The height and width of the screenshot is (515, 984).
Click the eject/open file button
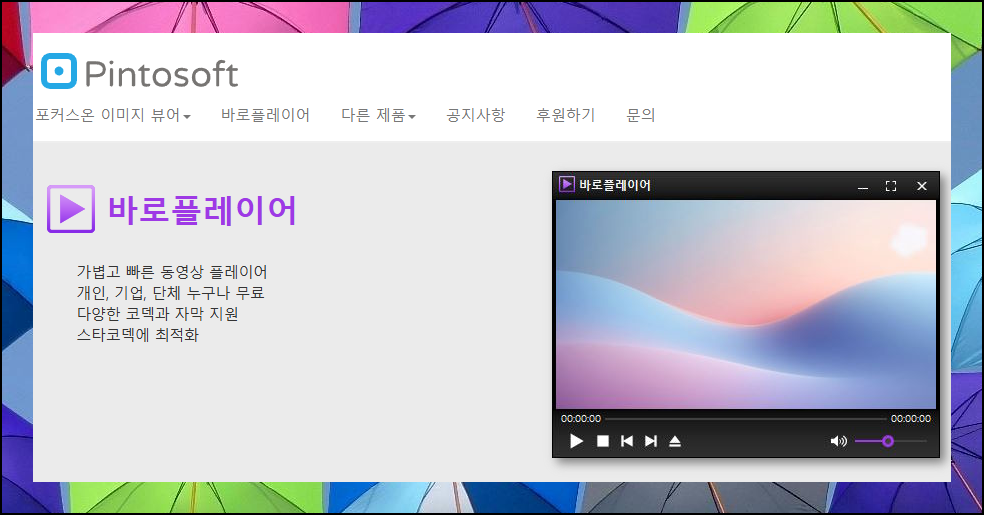675,442
